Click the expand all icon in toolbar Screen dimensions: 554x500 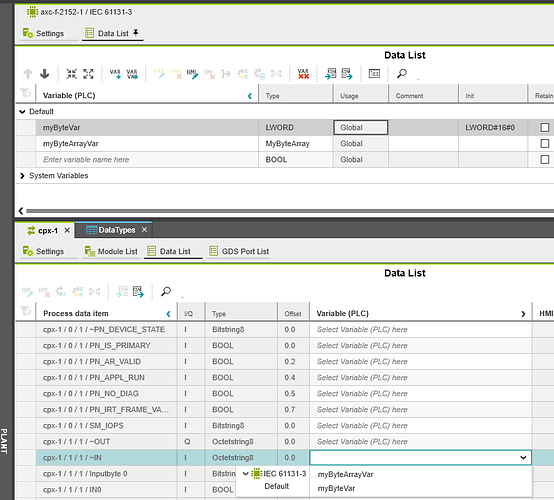(x=88, y=74)
